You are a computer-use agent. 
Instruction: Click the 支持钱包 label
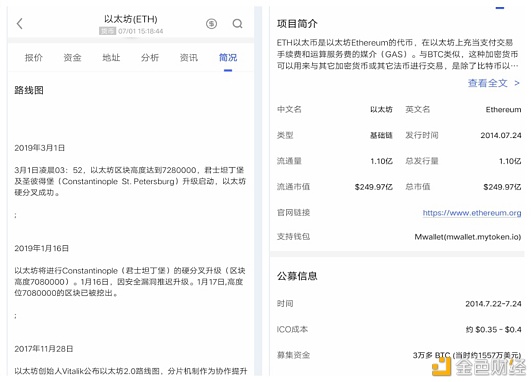pos(293,236)
